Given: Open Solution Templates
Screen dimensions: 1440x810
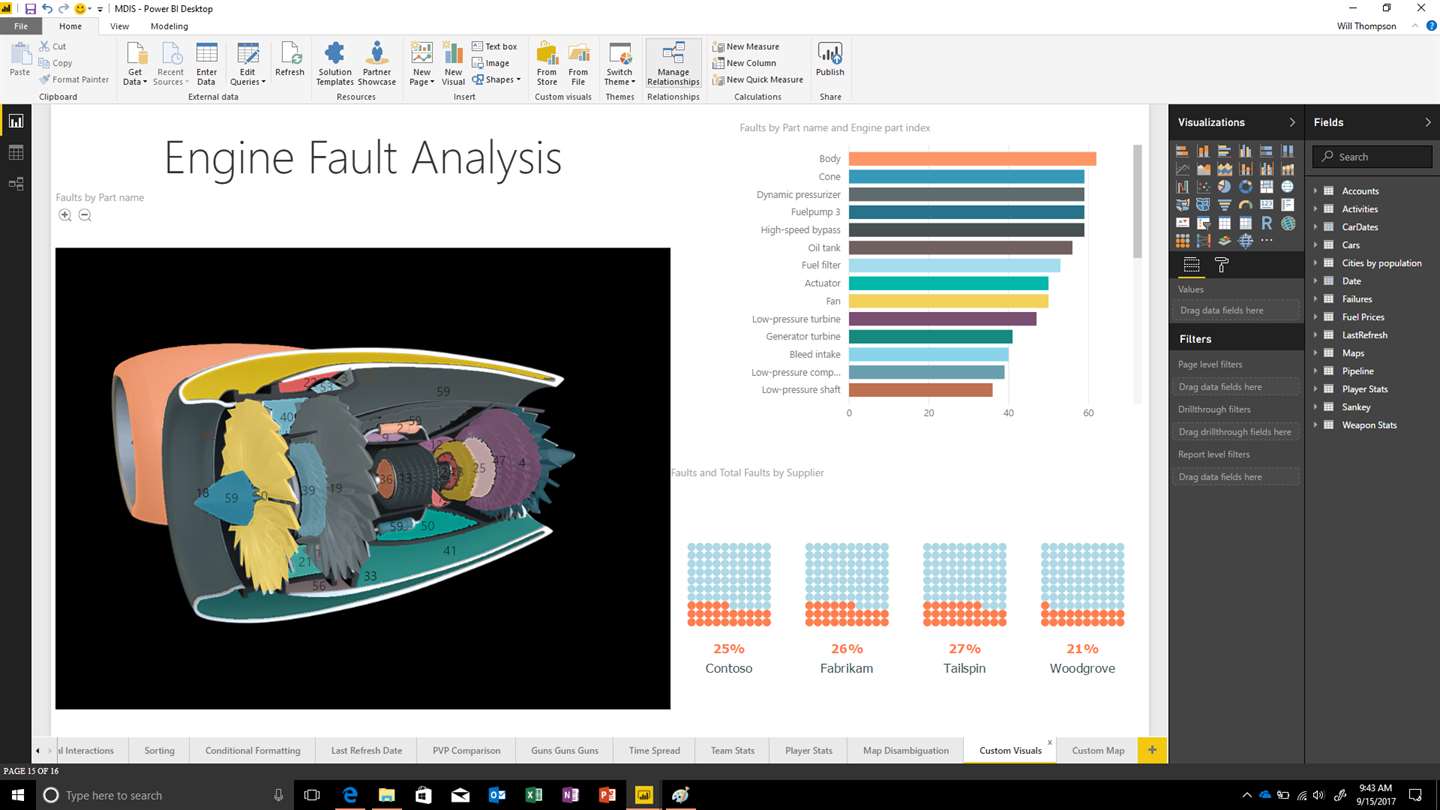Looking at the screenshot, I should click(335, 64).
